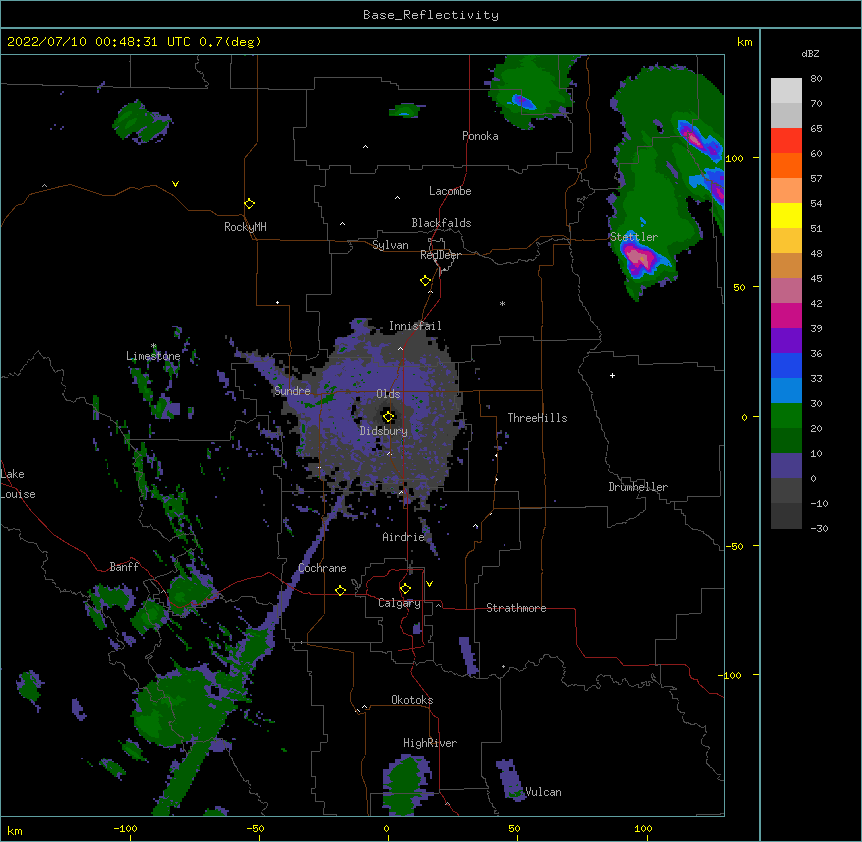Click the yellow radar site marker above Didsbury
Screen dimensions: 862x842
tap(389, 416)
